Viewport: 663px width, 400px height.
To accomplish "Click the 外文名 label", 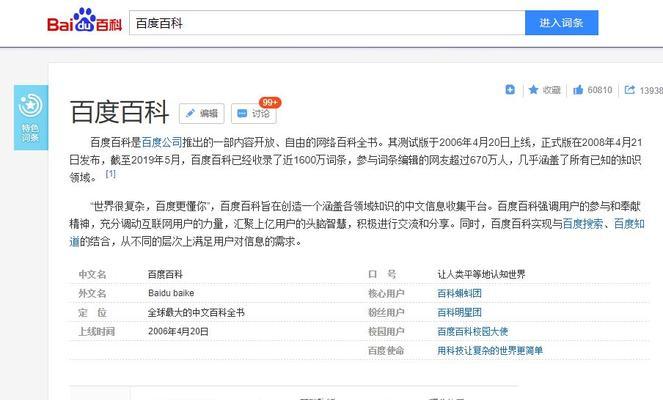I will click(92, 293).
